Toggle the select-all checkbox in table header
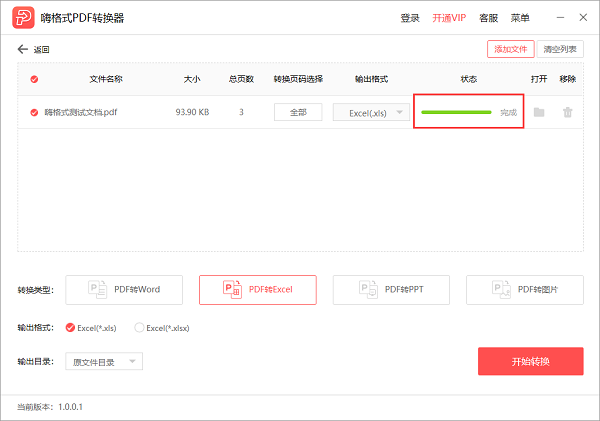 click(x=34, y=79)
